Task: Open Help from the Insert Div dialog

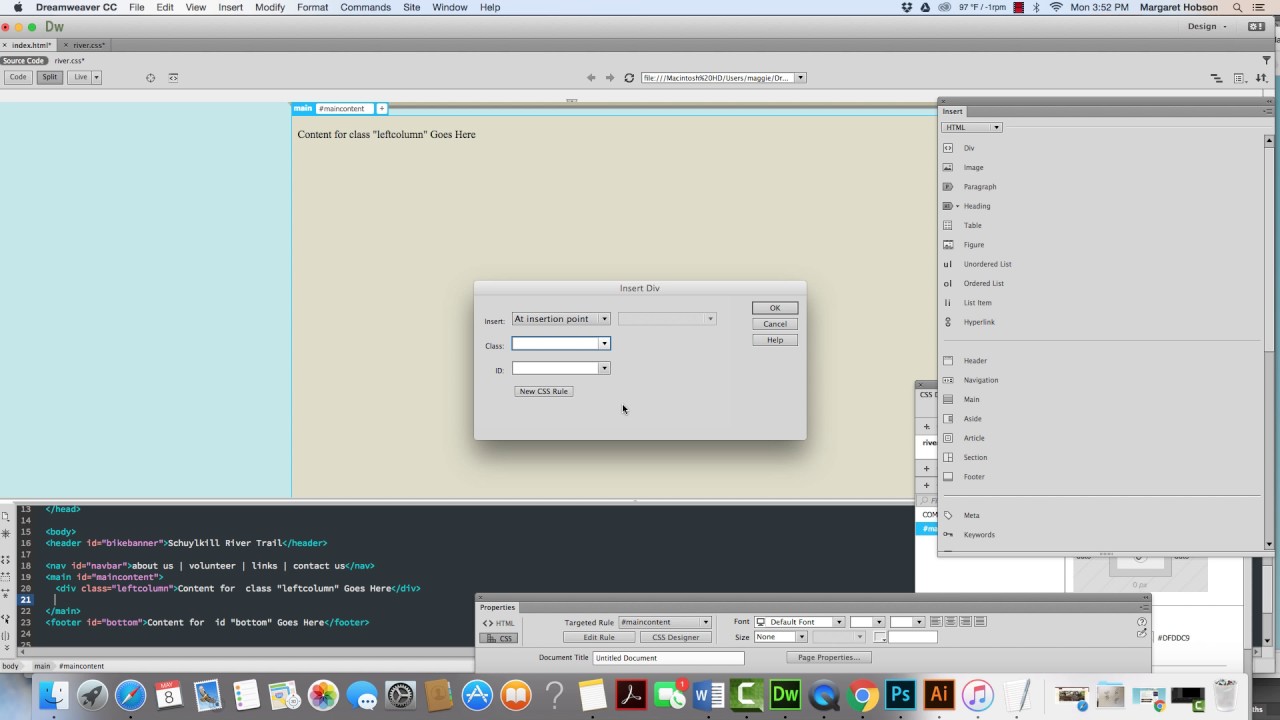Action: point(775,340)
